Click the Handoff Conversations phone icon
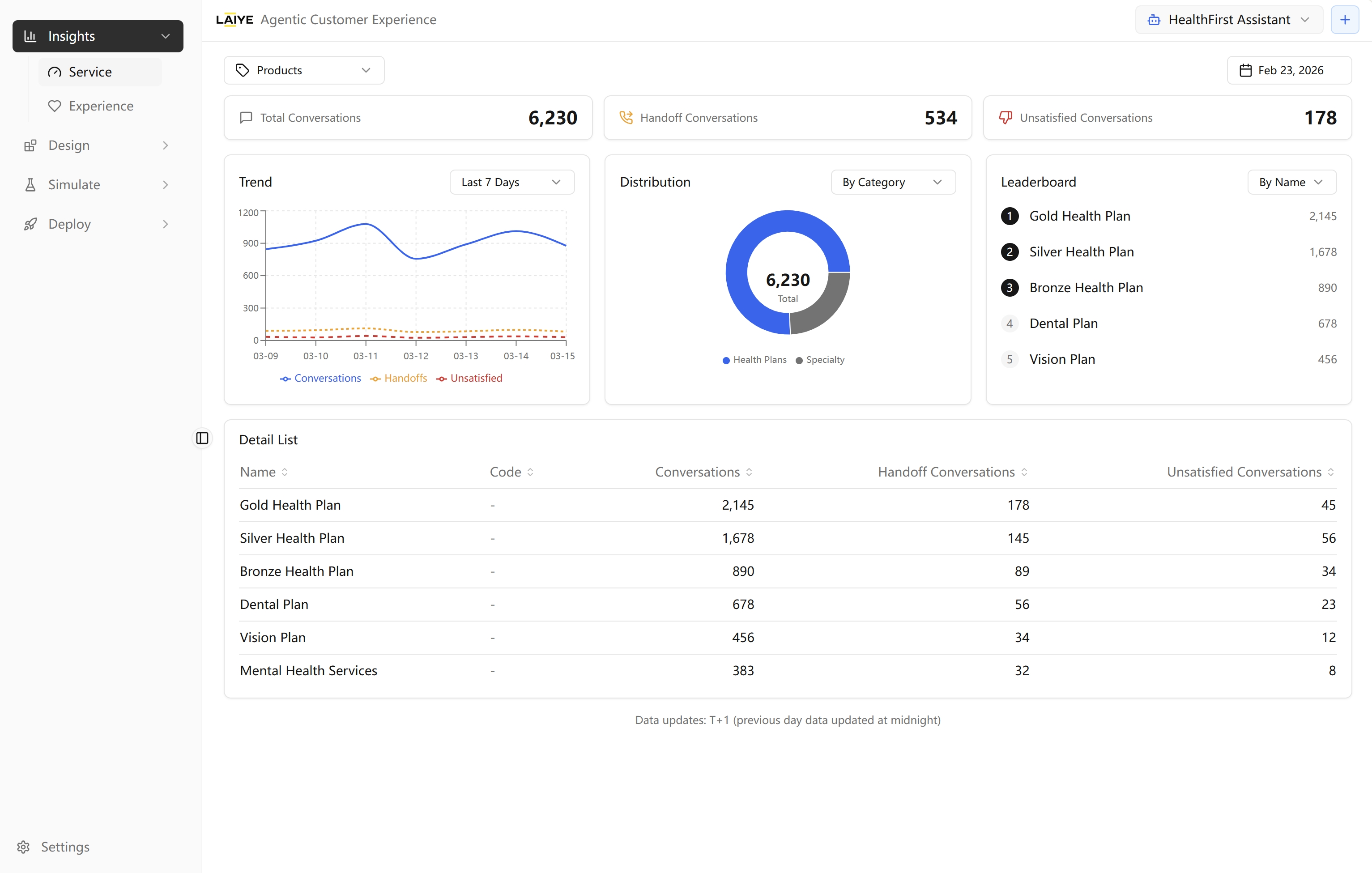Image resolution: width=1372 pixels, height=873 pixels. 626,117
